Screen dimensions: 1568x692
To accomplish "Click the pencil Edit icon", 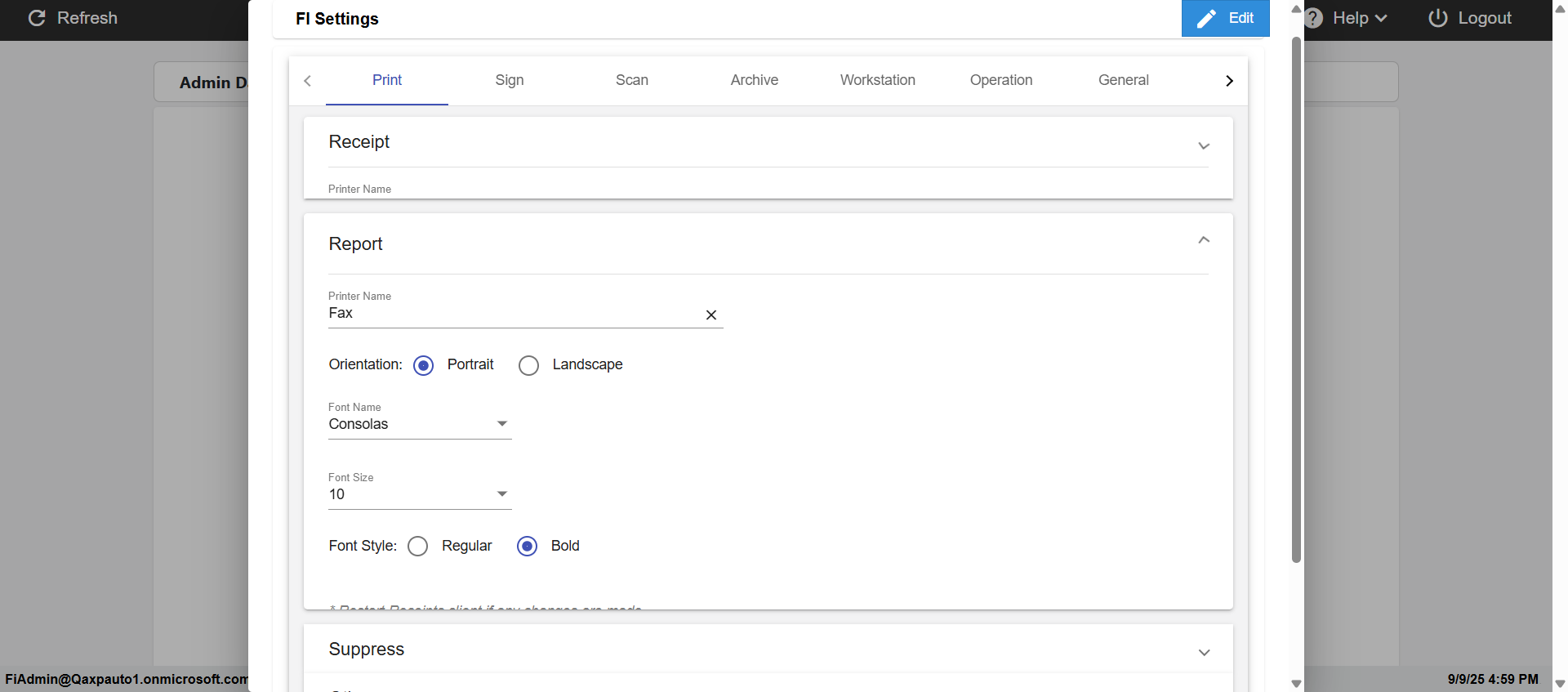I will pos(1206,19).
